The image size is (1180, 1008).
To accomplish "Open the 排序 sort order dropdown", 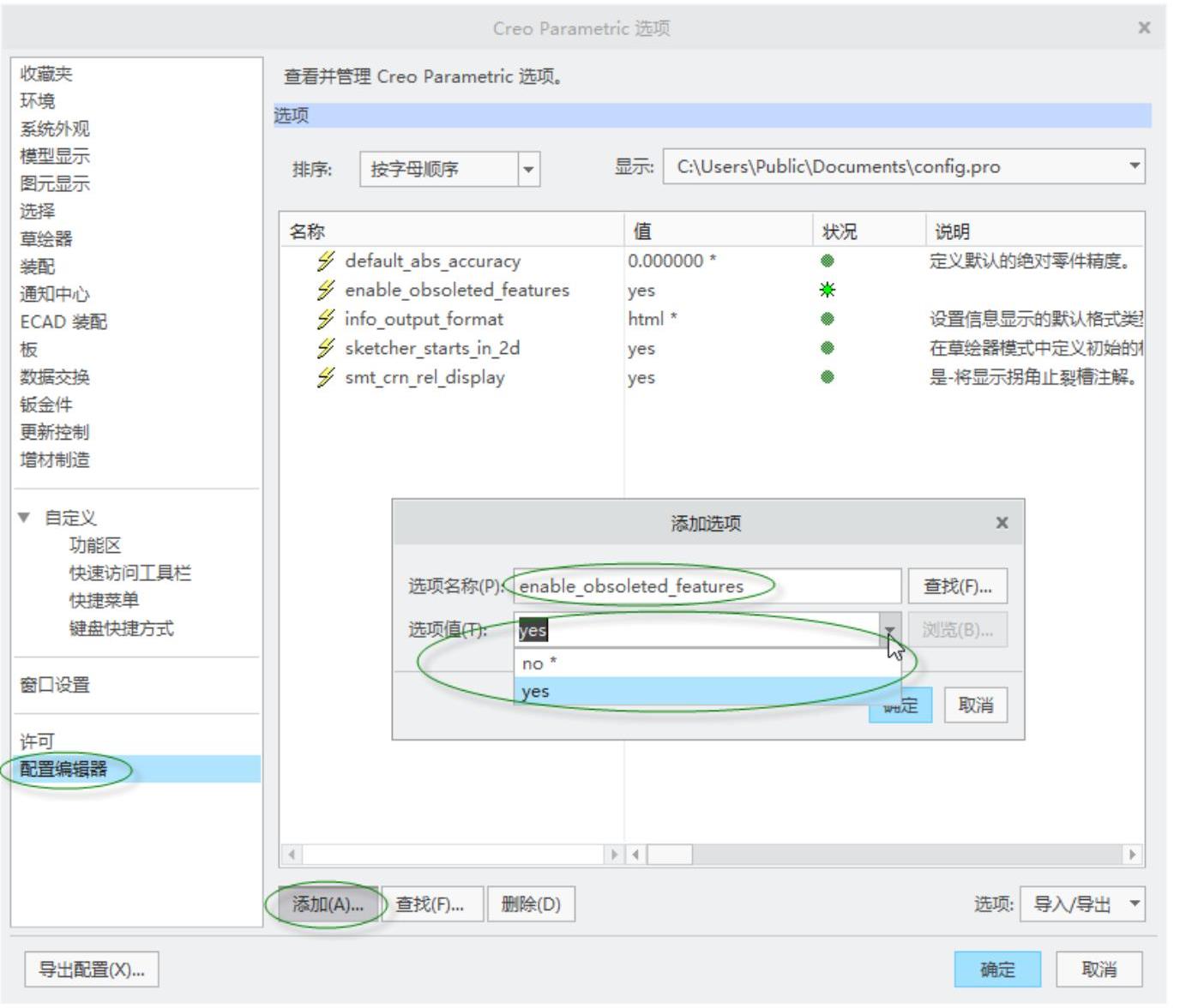I will [x=529, y=169].
